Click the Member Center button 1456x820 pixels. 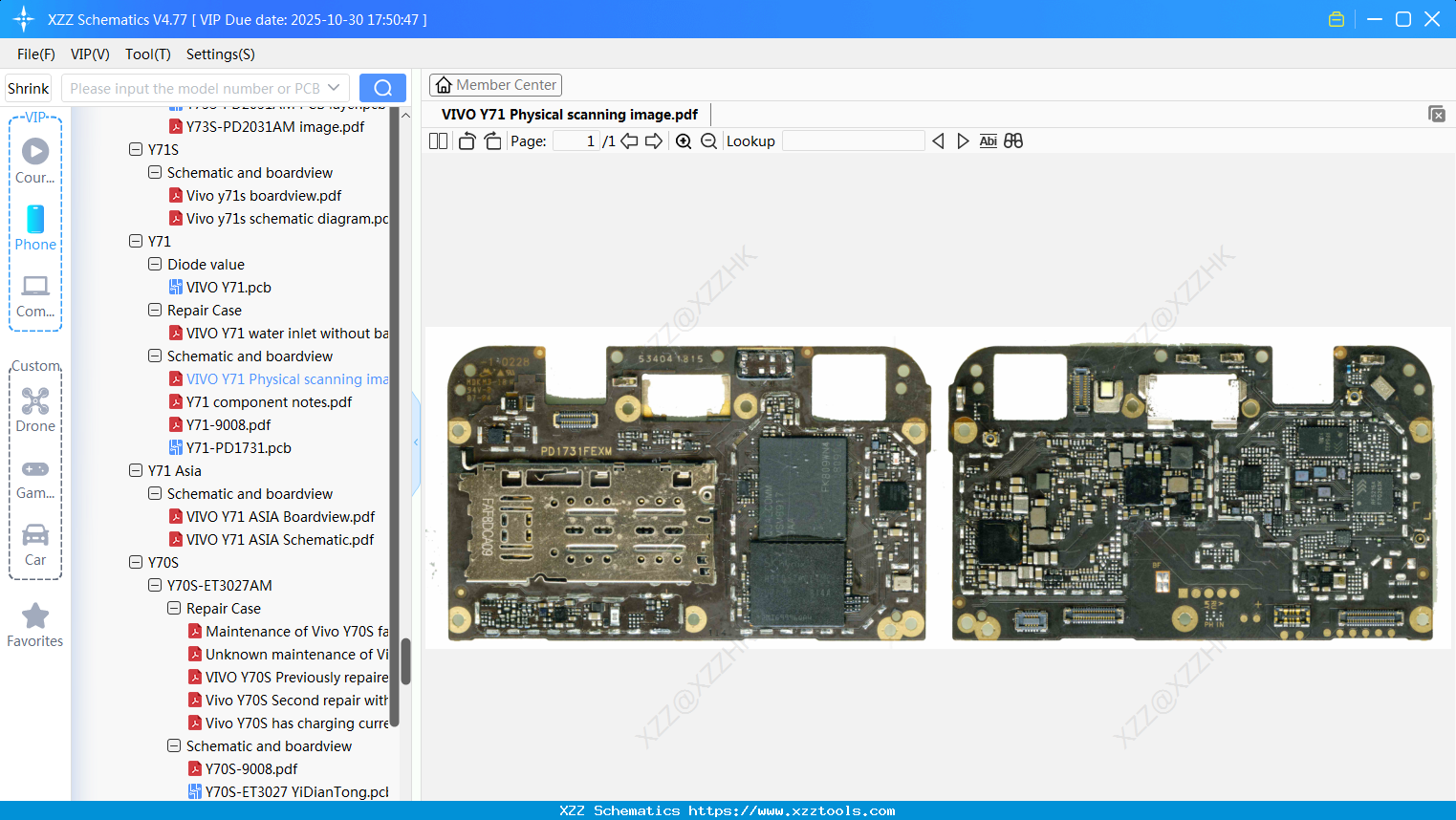click(495, 84)
